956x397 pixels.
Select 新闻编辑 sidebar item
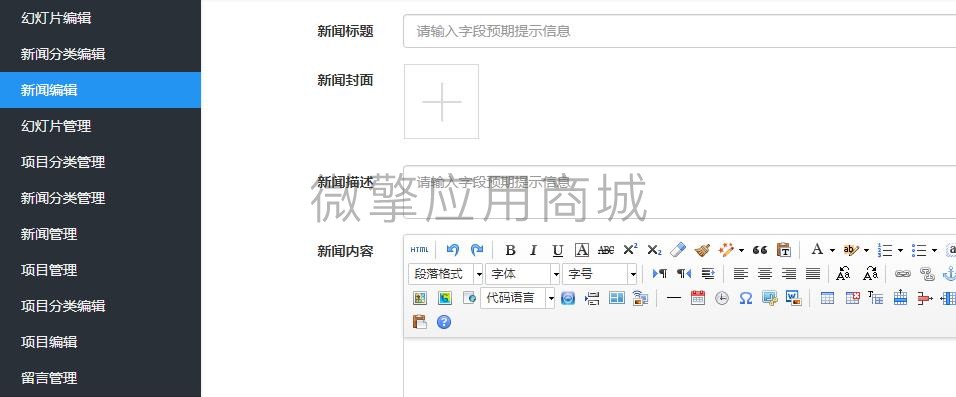pos(100,90)
